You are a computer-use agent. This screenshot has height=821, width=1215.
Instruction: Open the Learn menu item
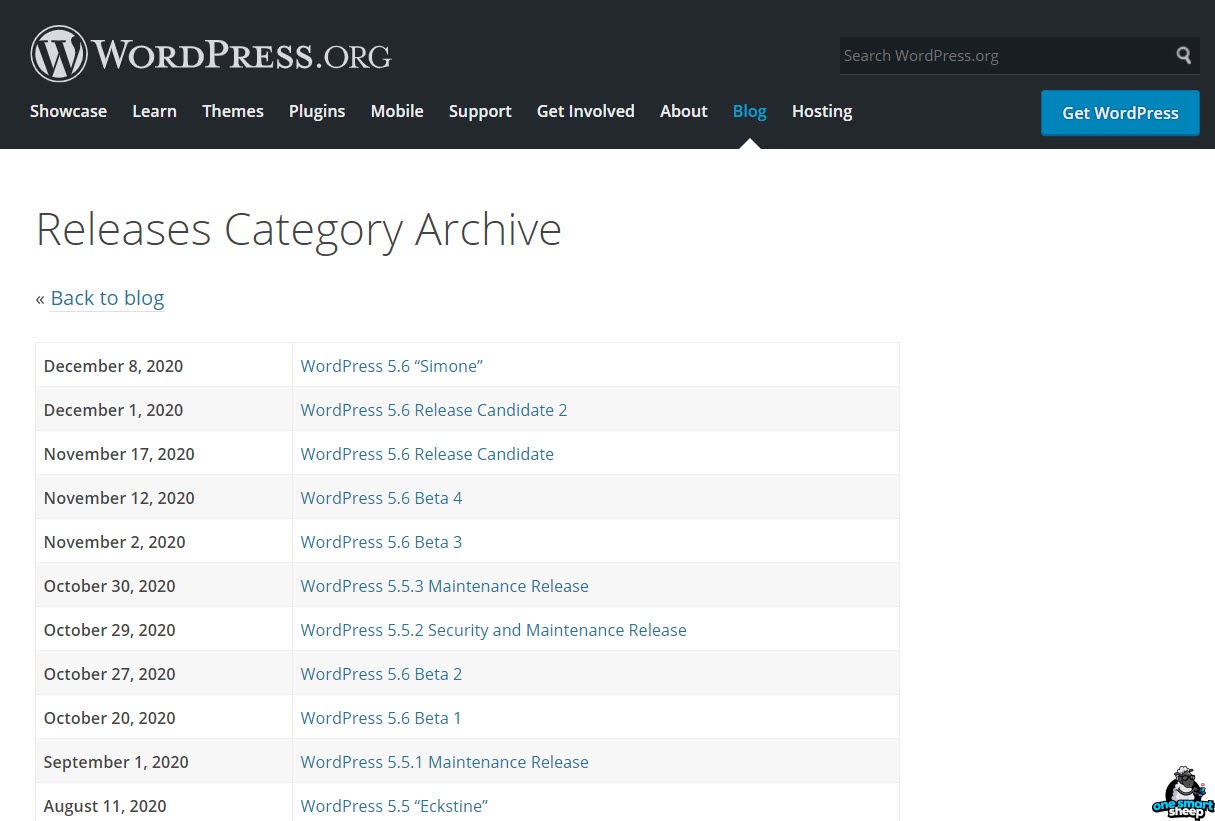click(x=154, y=111)
